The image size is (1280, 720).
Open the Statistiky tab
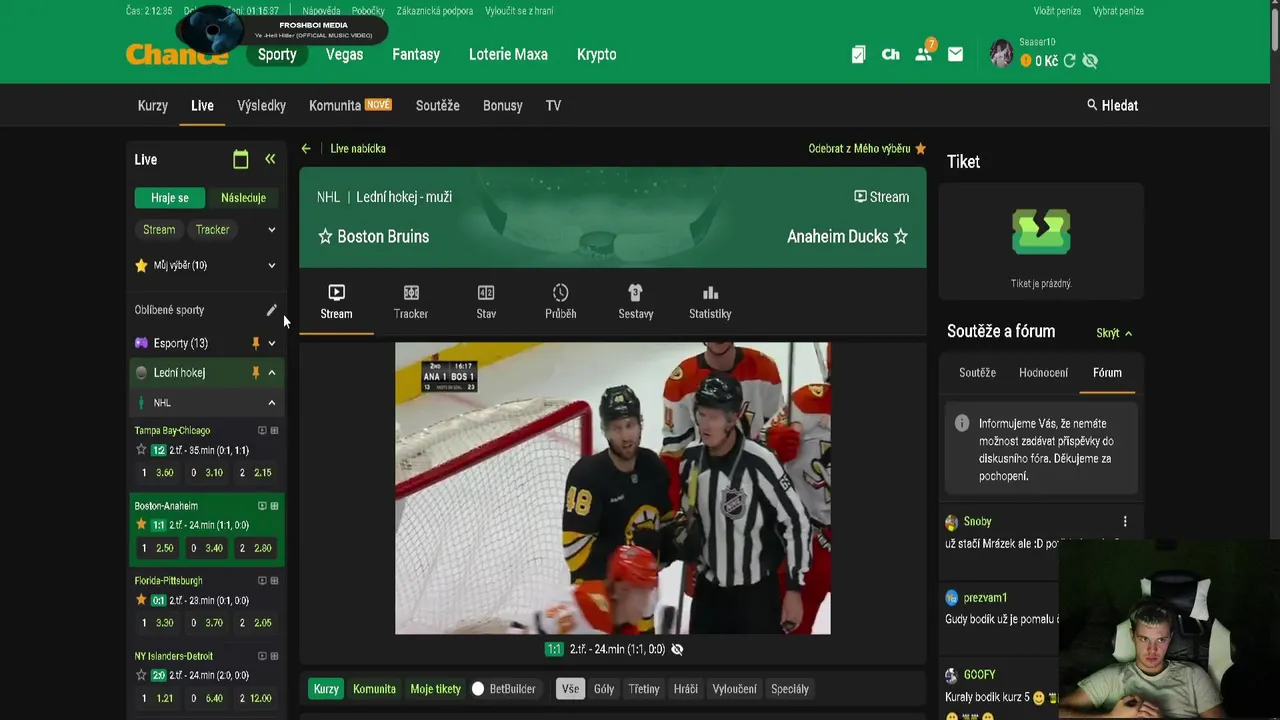tap(710, 302)
